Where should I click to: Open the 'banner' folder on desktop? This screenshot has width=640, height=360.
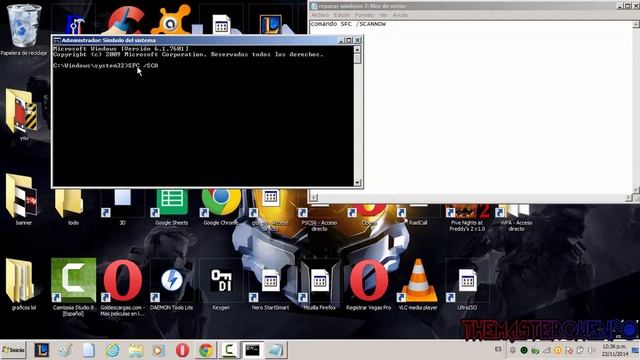pos(21,196)
